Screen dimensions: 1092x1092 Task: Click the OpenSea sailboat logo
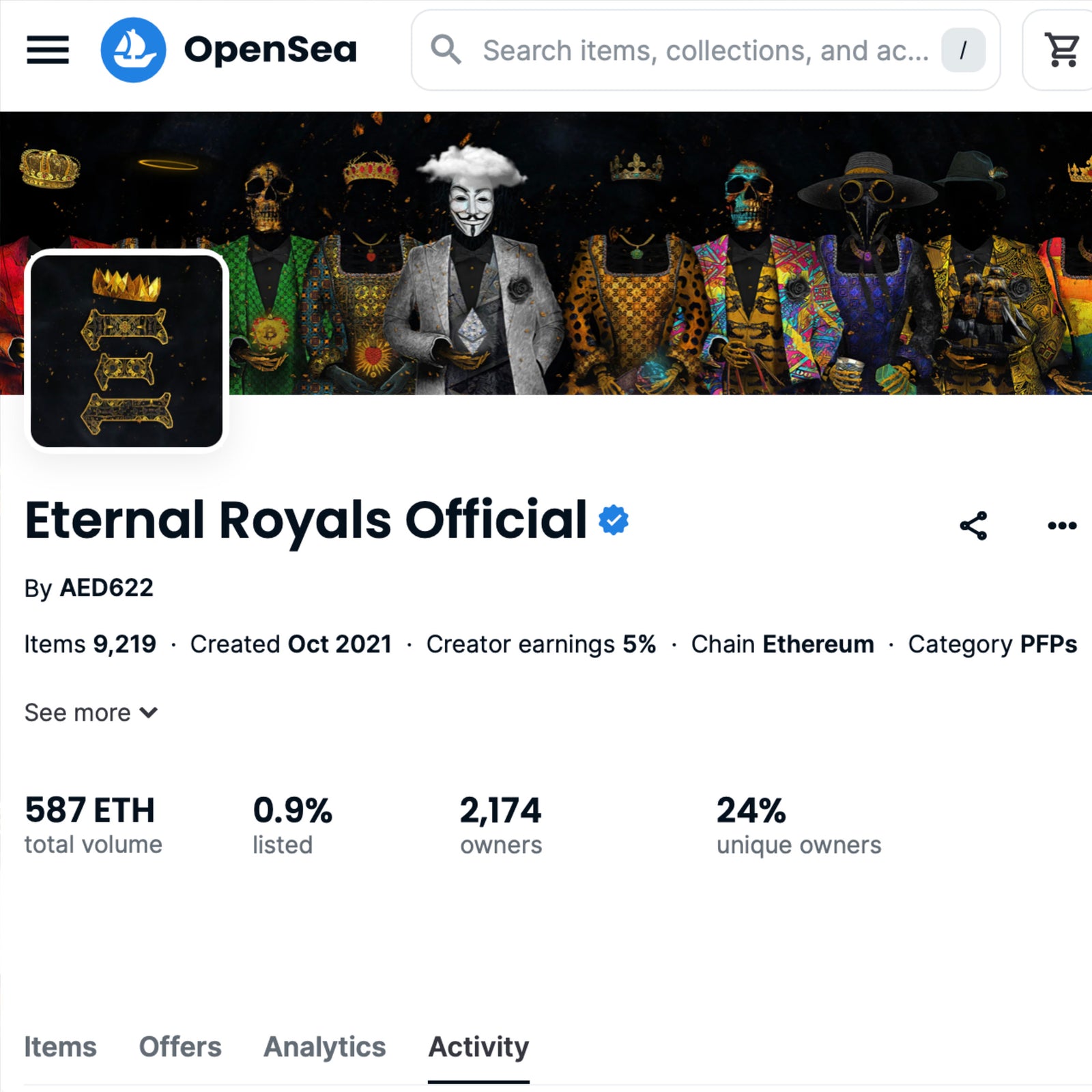point(133,50)
